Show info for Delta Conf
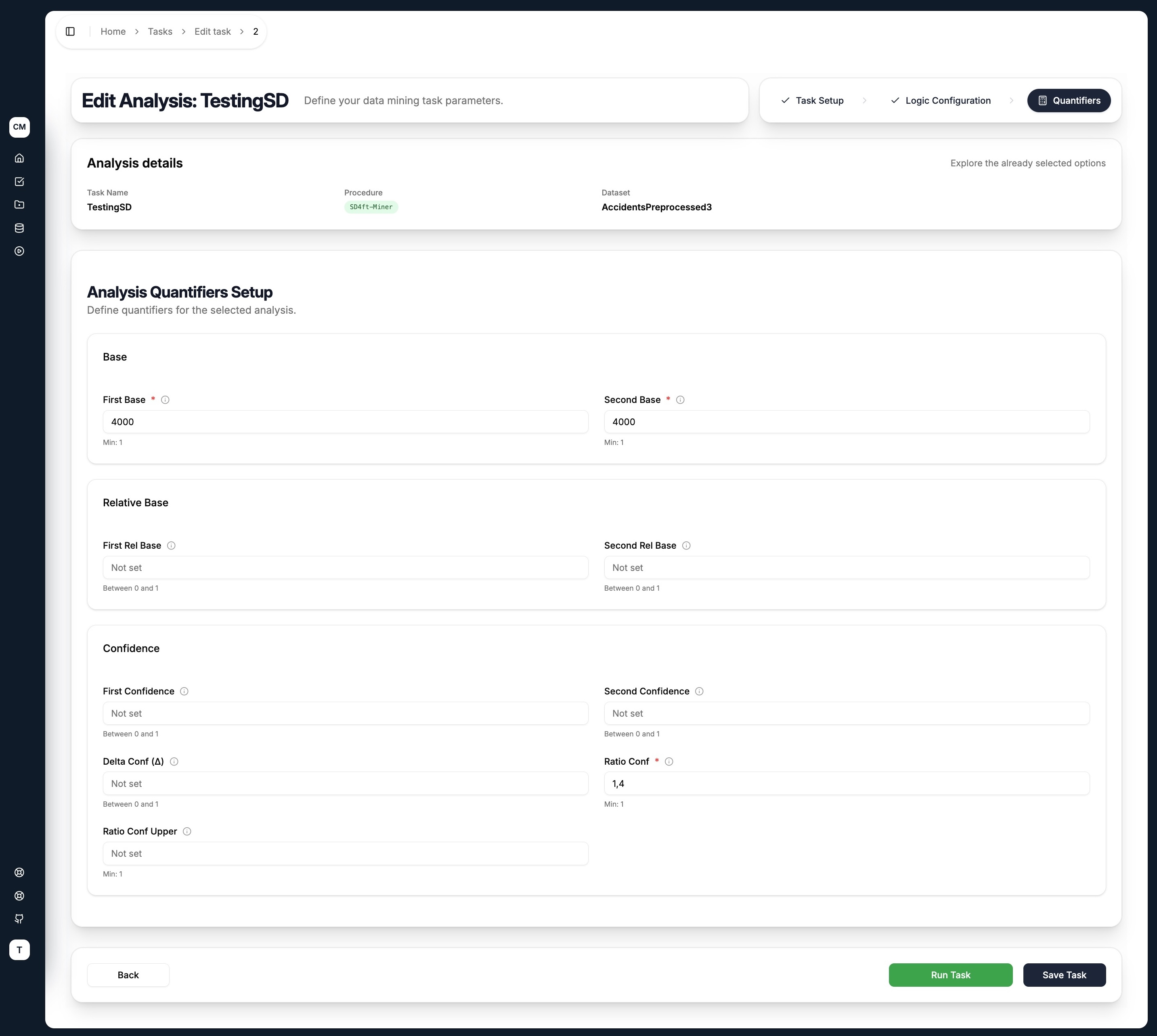This screenshot has height=1036, width=1157. pos(174,761)
